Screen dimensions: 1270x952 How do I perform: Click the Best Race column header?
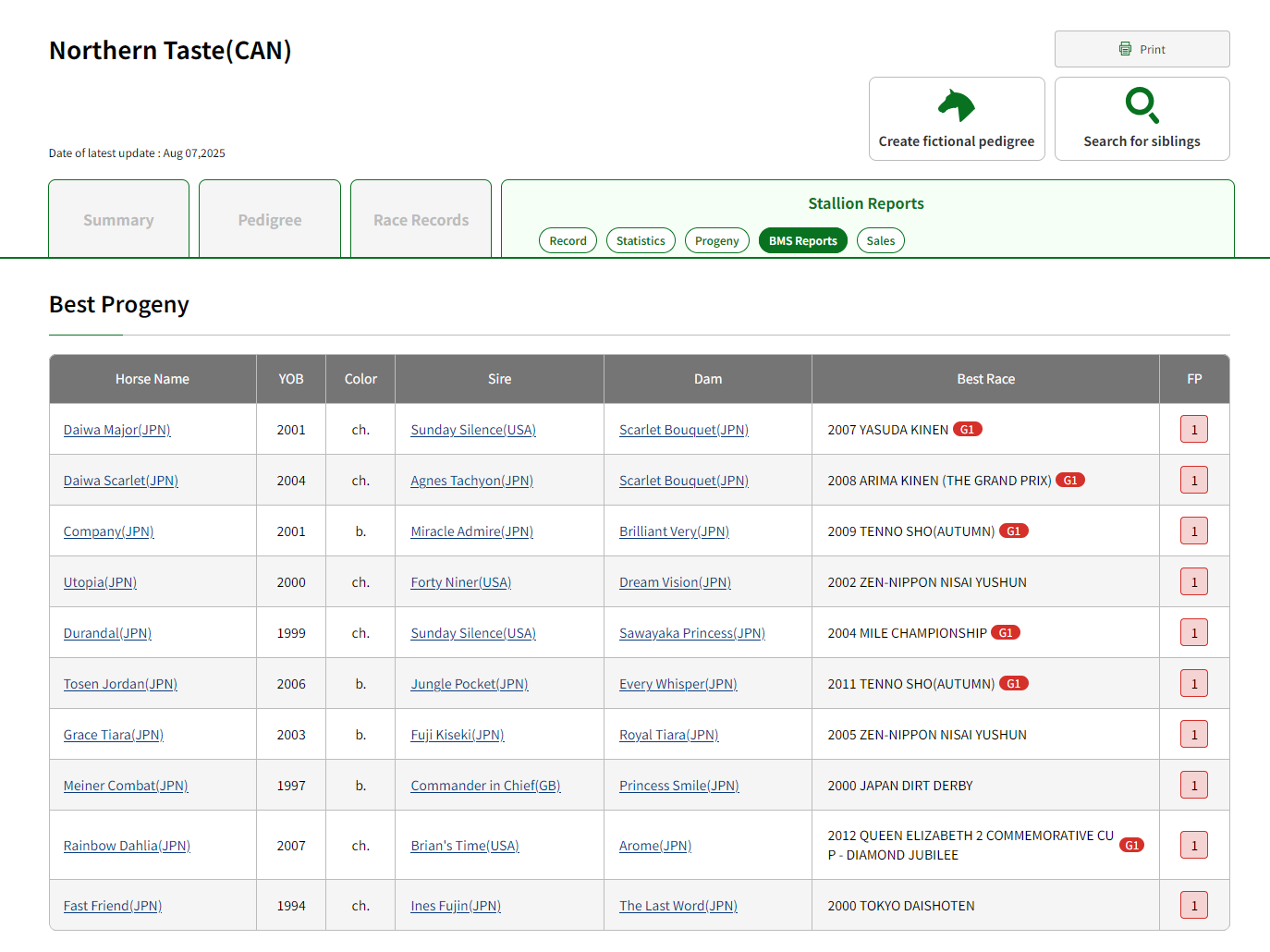986,379
